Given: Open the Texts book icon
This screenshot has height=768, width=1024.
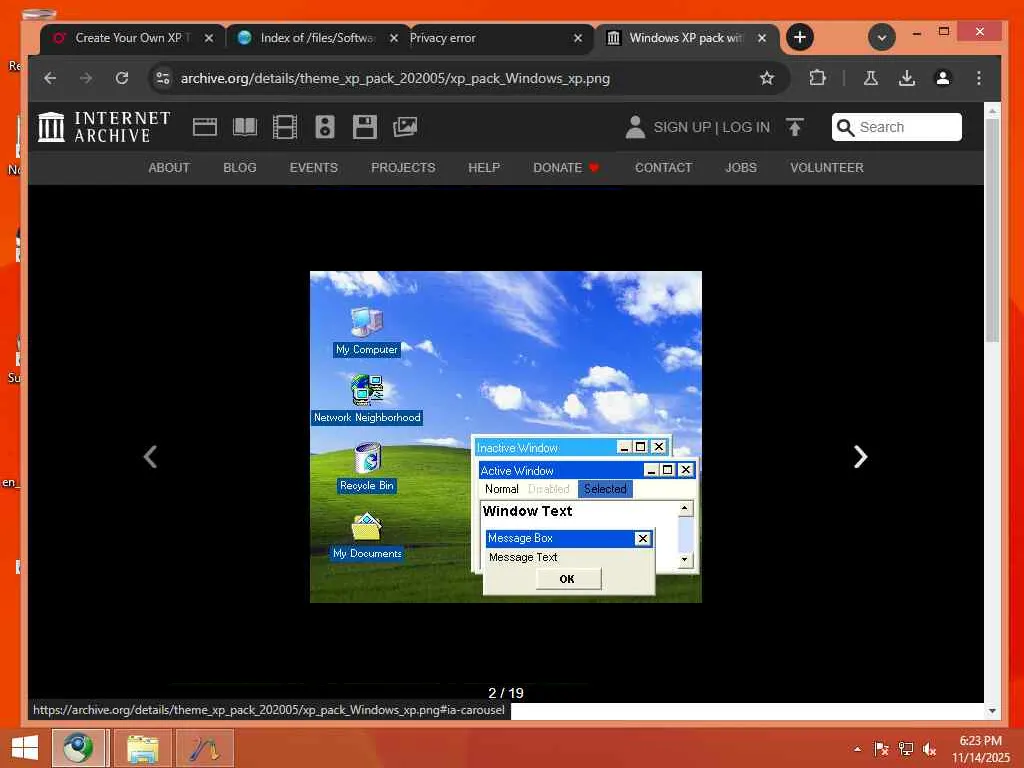Looking at the screenshot, I should point(245,127).
